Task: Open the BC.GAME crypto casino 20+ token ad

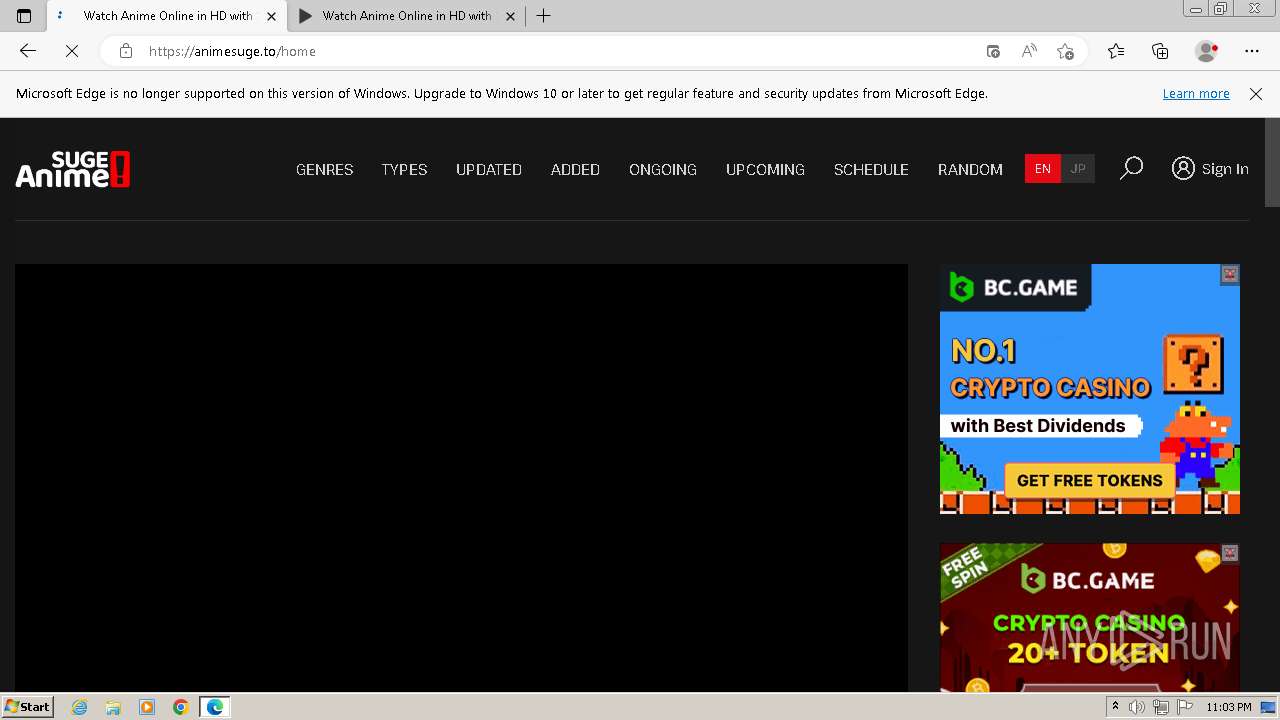Action: point(1090,618)
